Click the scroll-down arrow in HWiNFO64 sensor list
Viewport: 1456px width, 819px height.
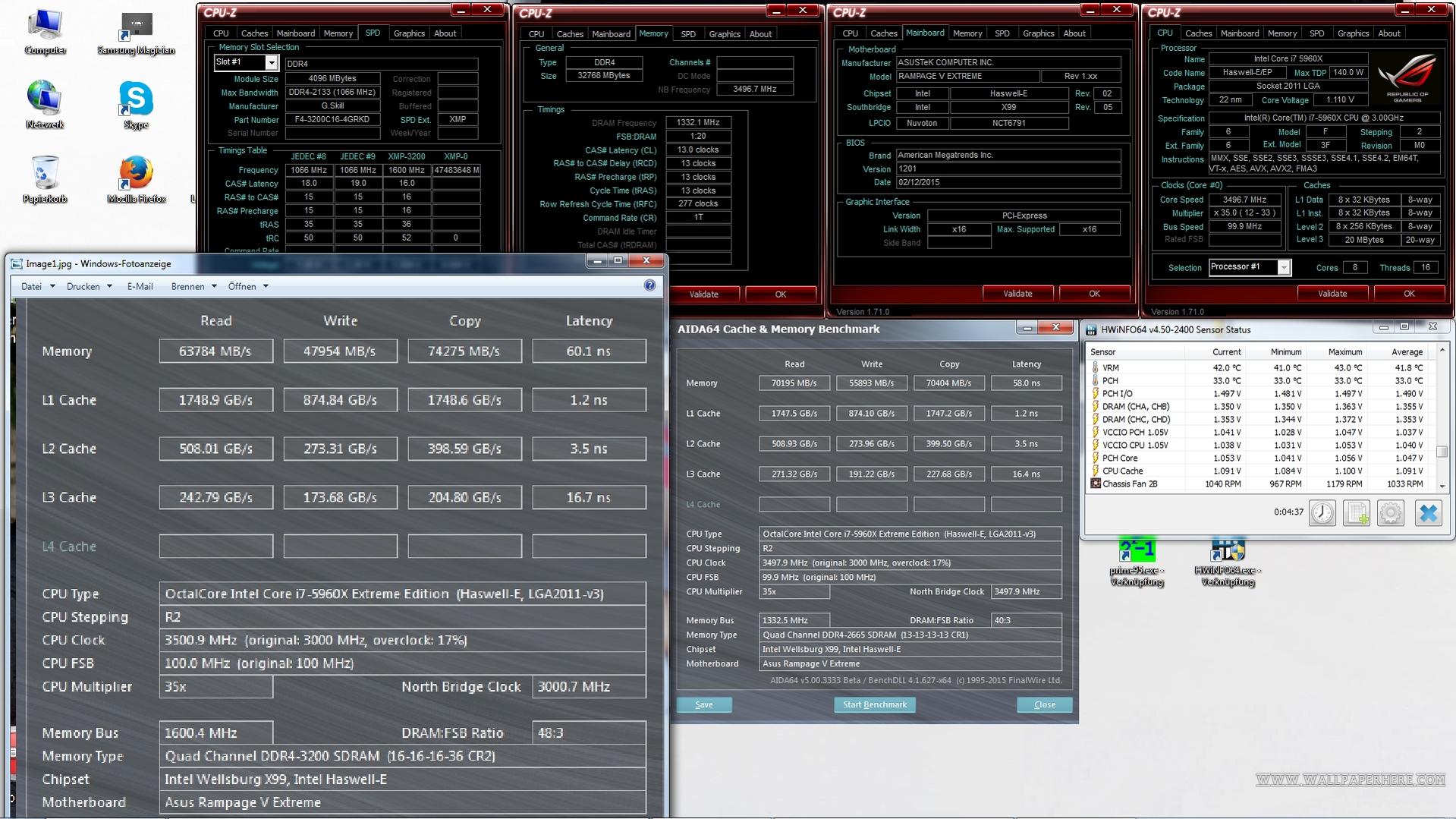point(1442,487)
